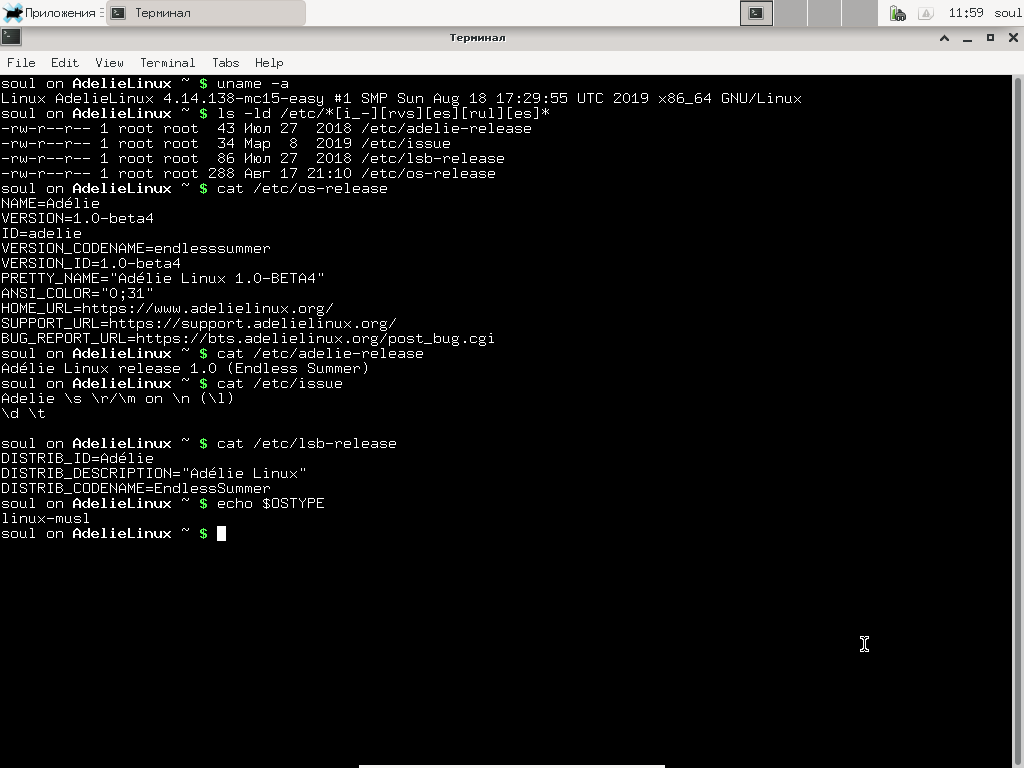Viewport: 1024px width, 768px height.
Task: Open the https://support.adelielinux.org/ URL
Action: coord(253,323)
